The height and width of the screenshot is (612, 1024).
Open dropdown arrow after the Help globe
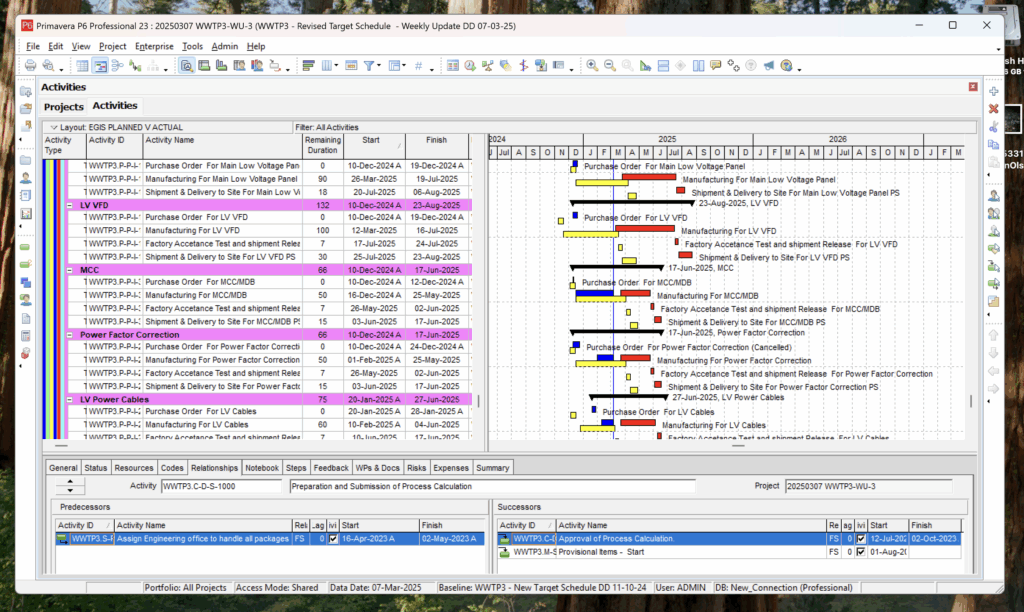(x=799, y=68)
